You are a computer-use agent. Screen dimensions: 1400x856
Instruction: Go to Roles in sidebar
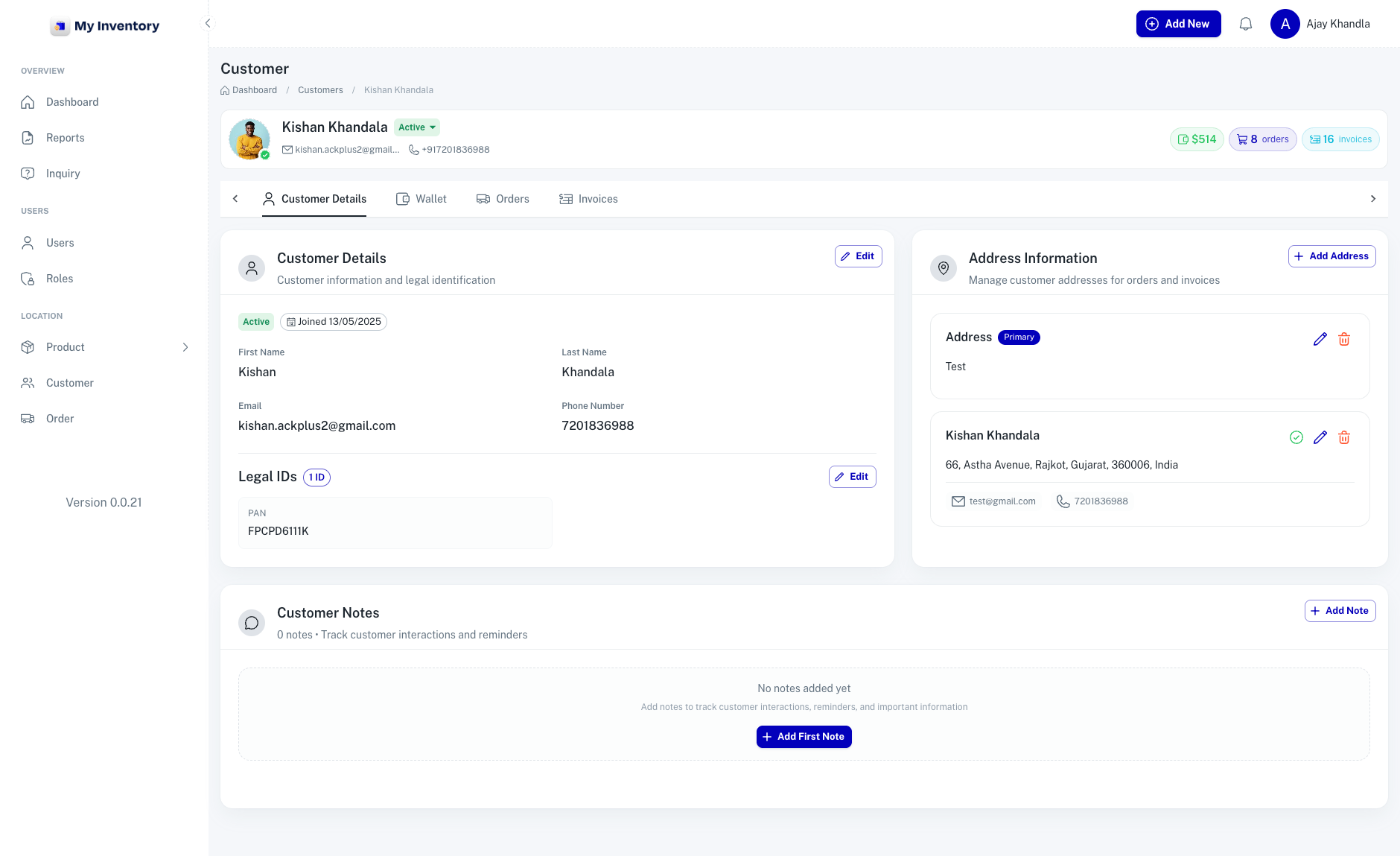tap(59, 279)
